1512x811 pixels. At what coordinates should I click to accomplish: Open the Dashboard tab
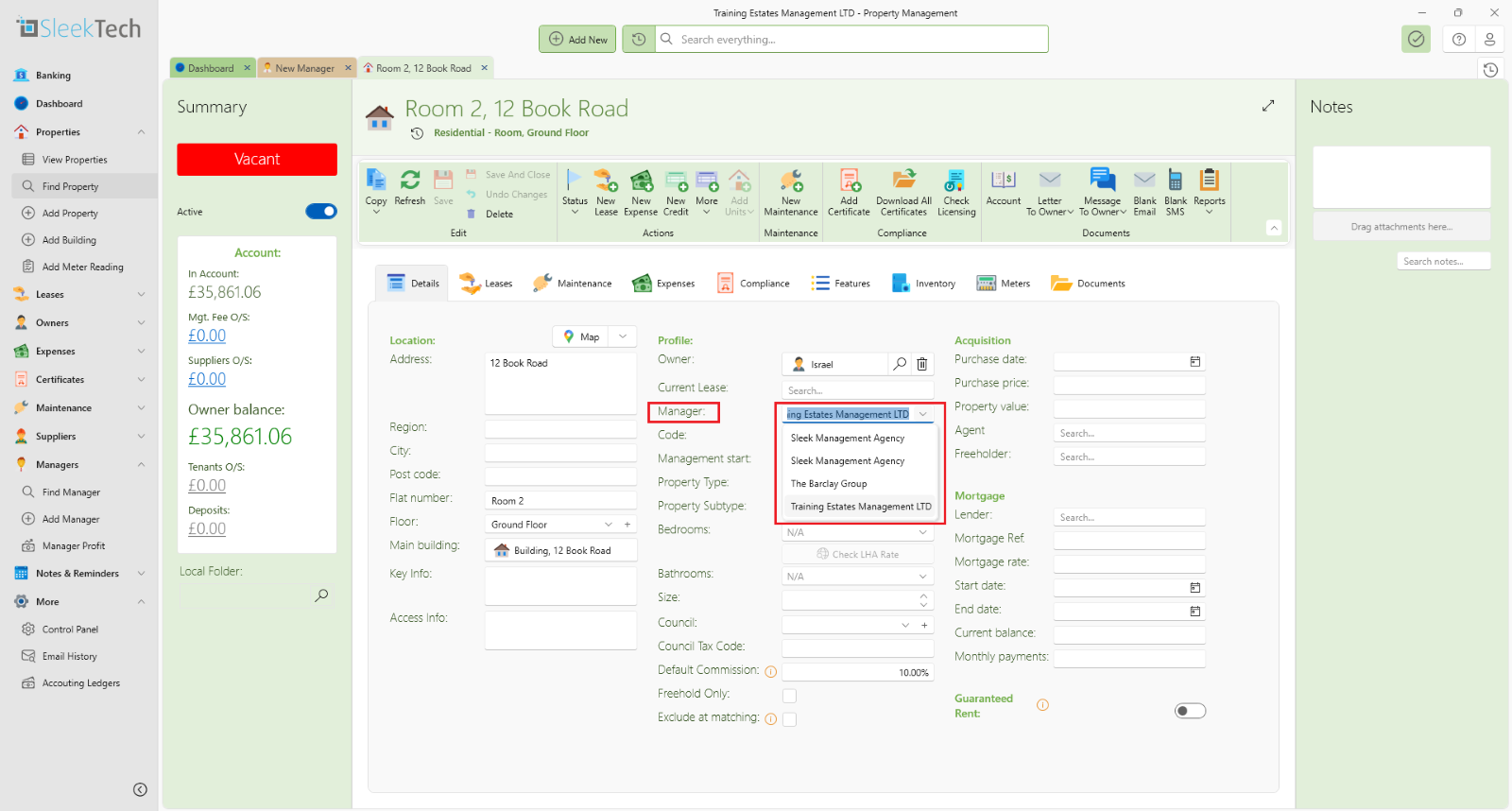(x=211, y=68)
